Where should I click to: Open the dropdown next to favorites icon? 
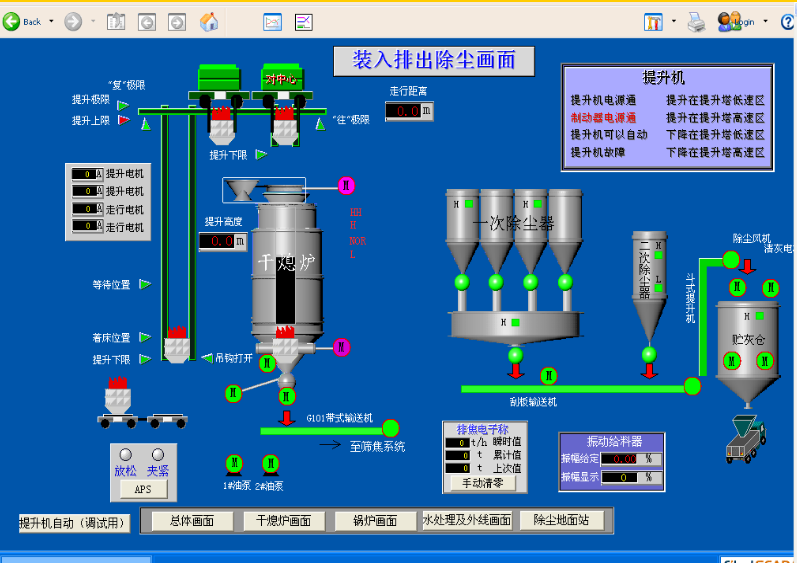click(674, 21)
